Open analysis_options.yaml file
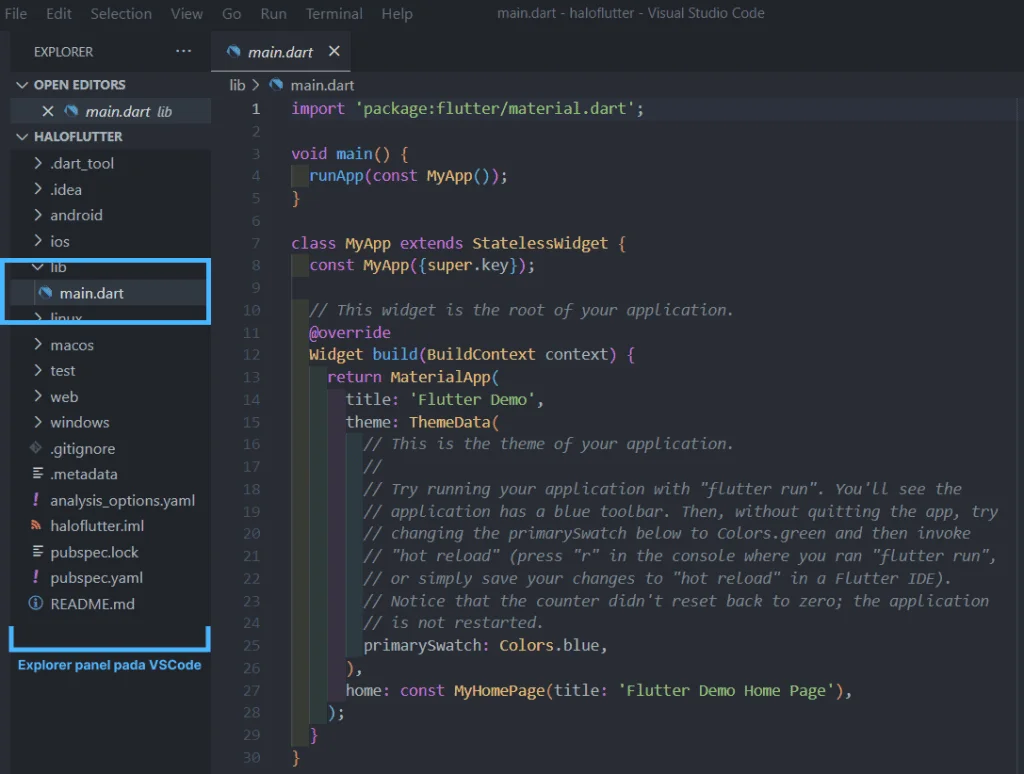 123,500
